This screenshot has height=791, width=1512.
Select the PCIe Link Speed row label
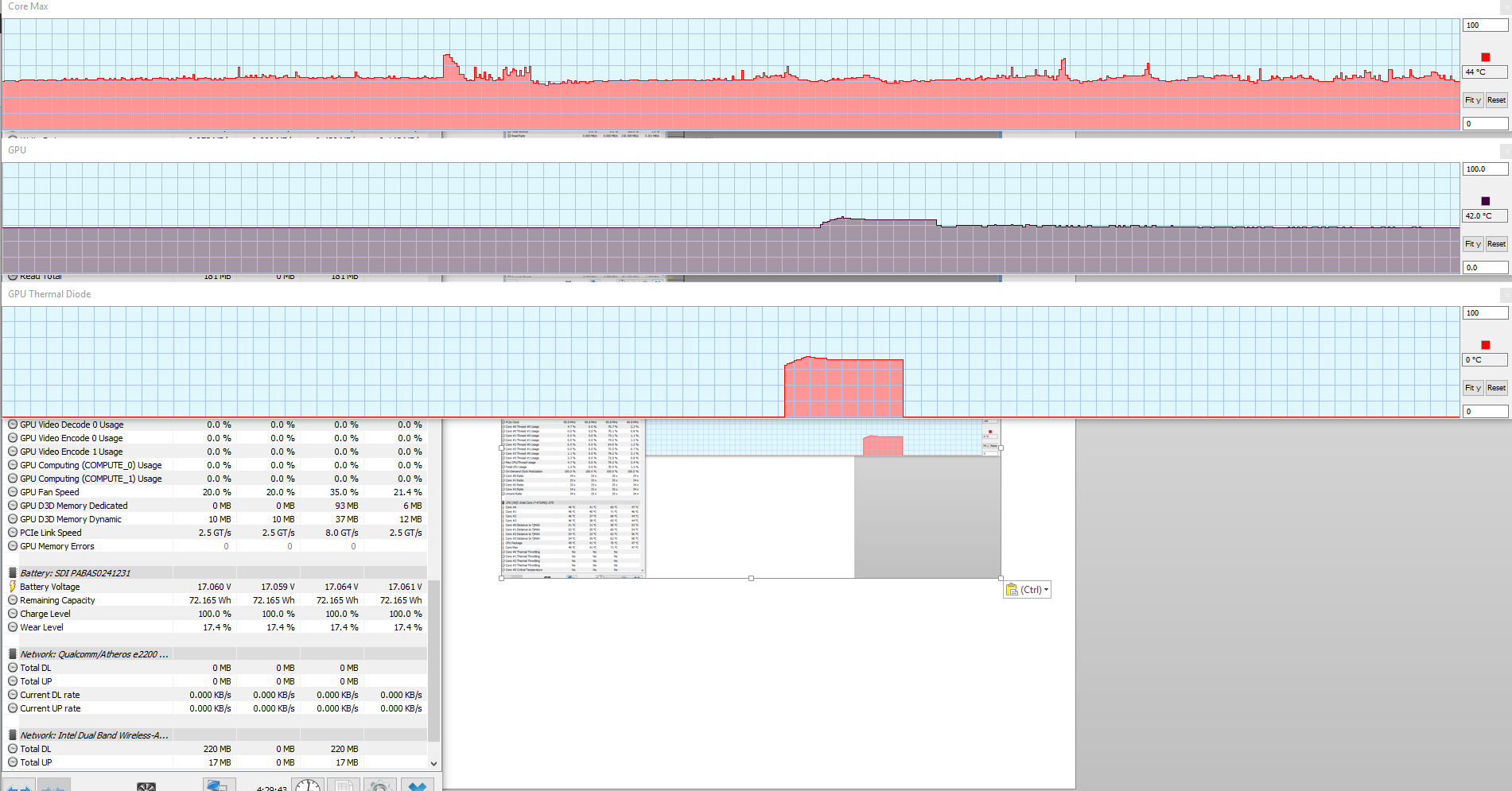coord(51,533)
